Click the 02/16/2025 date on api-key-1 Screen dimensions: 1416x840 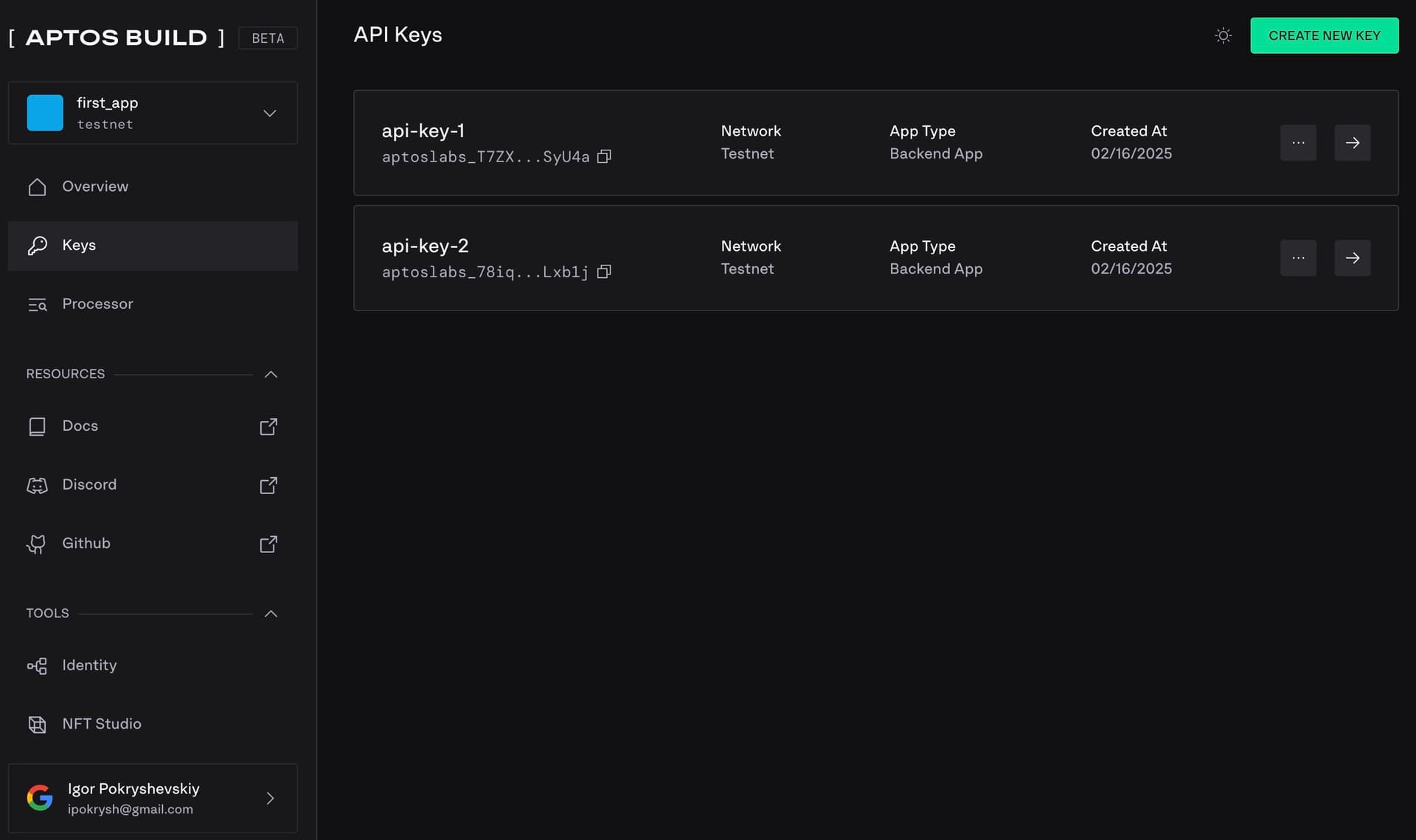tap(1131, 153)
